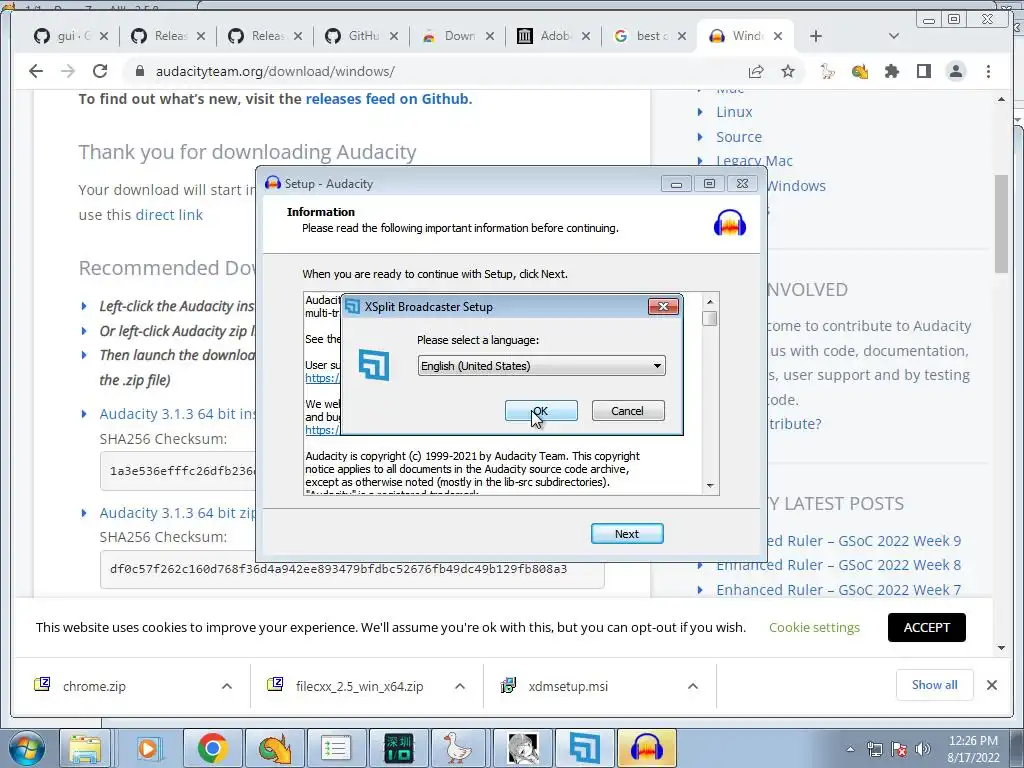Share this page via the share icon
This screenshot has width=1024, height=768.
coord(756,71)
